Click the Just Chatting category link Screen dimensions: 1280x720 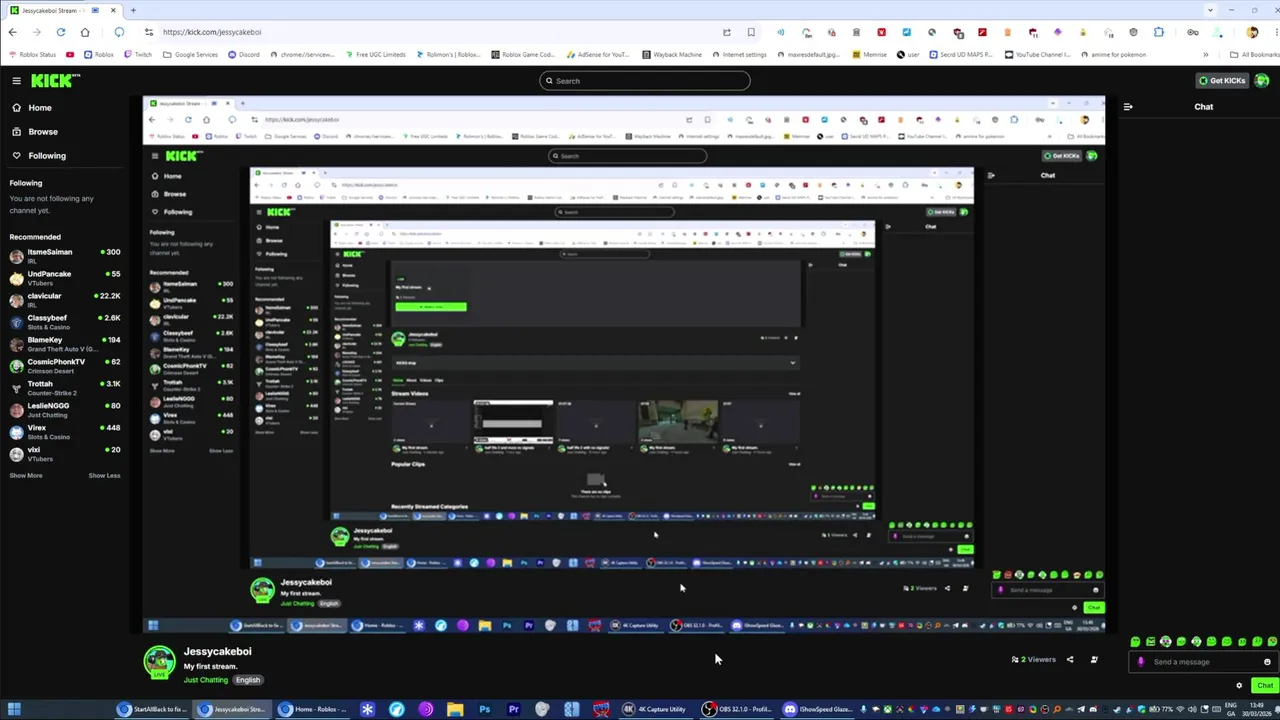206,680
